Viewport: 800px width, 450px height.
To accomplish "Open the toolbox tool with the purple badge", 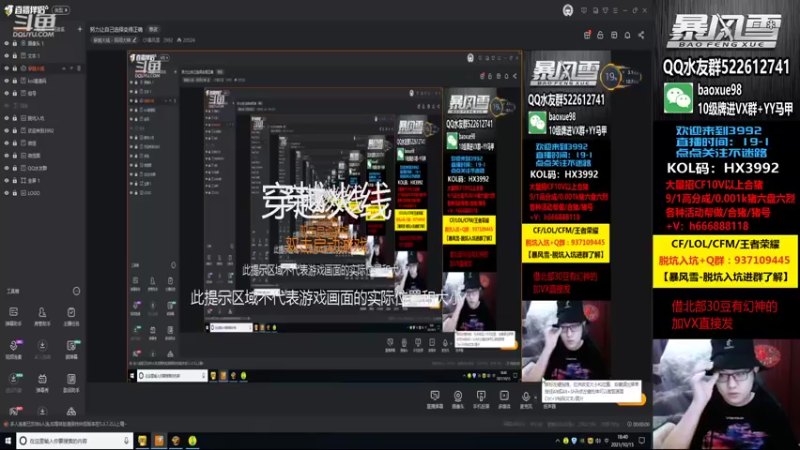I will (14, 349).
